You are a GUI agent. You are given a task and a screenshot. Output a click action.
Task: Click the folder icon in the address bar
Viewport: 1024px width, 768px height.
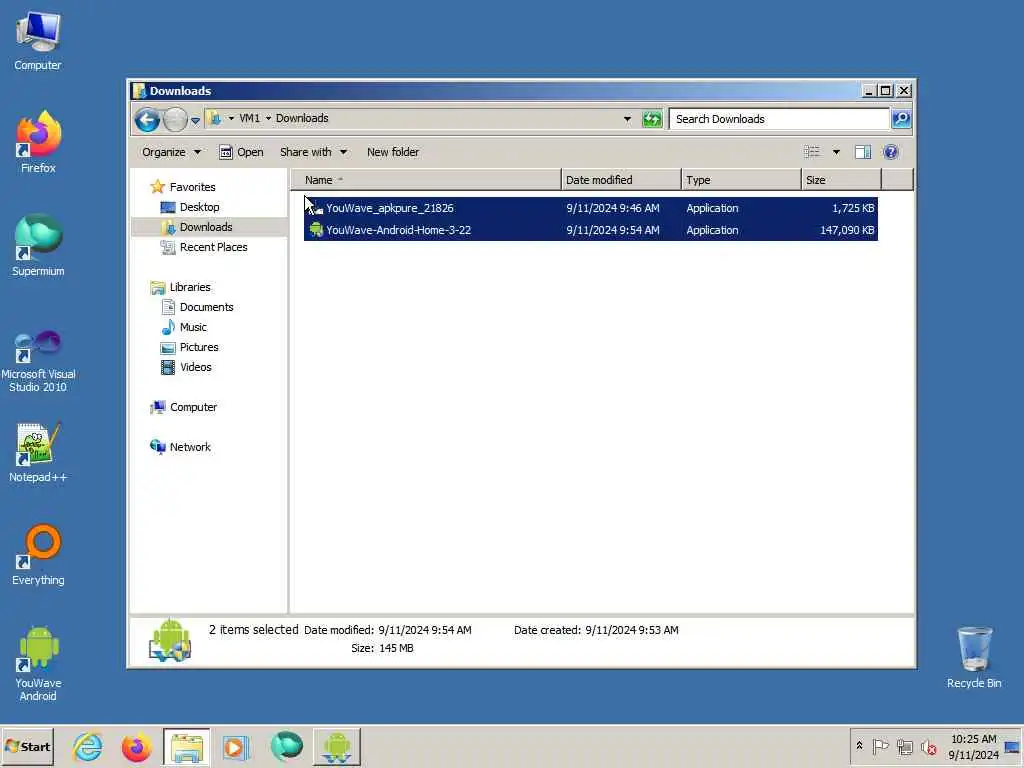214,118
